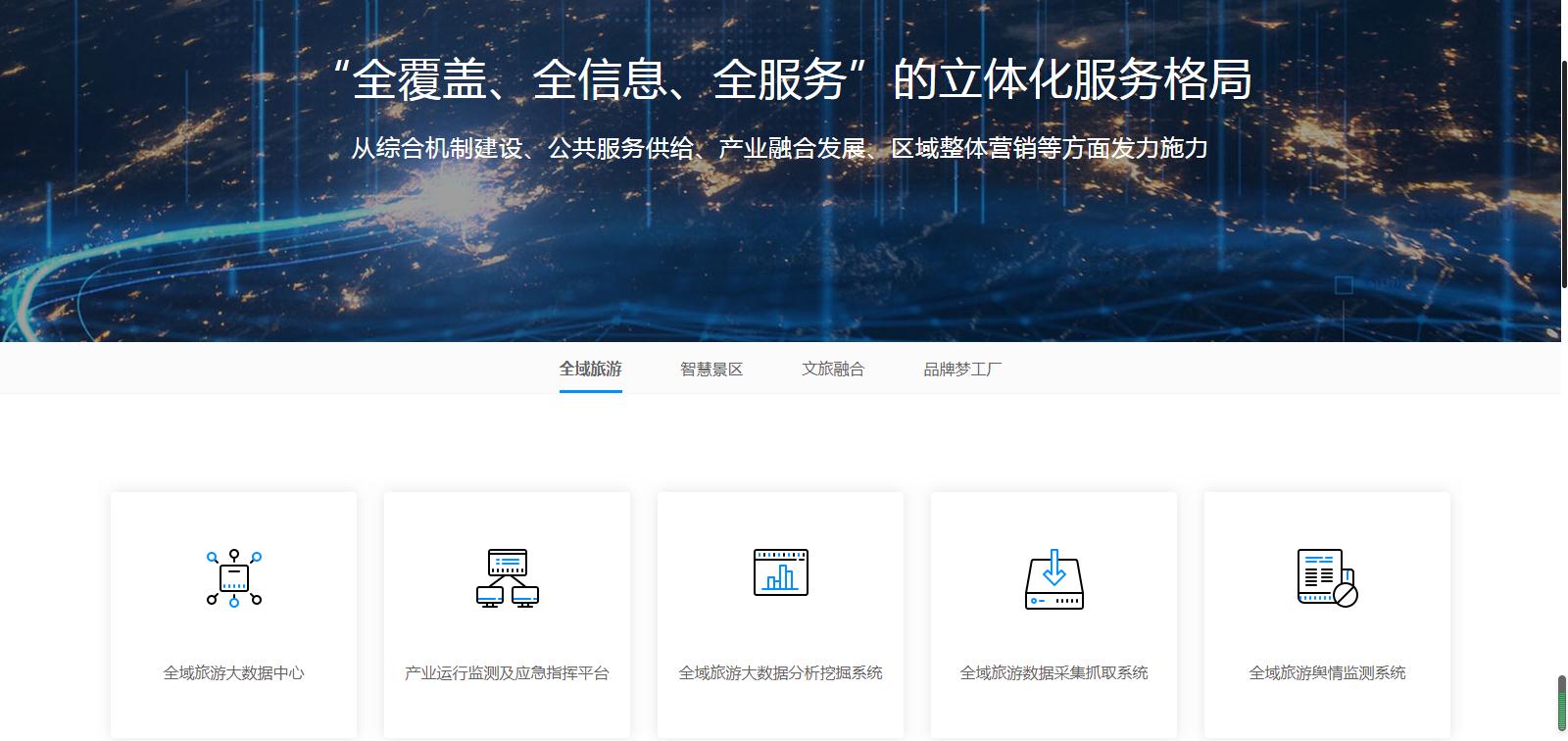Select the 全域旅游 tab

(590, 370)
